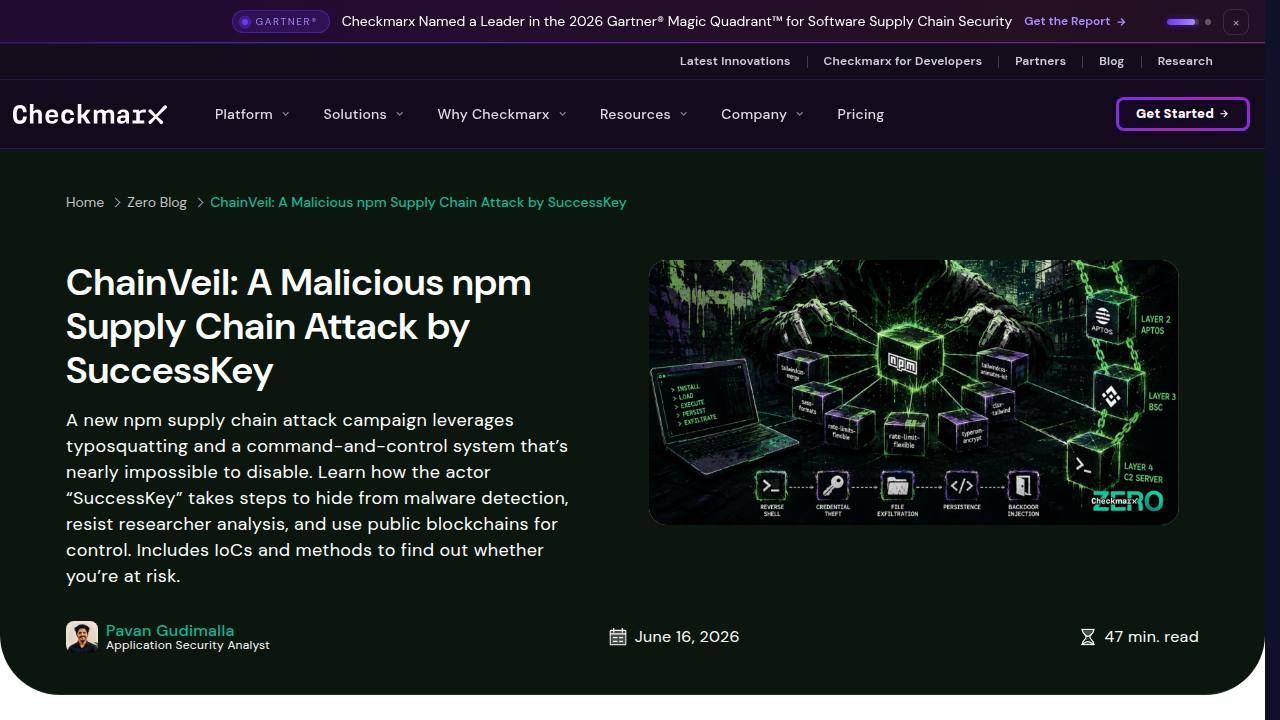Click the Get Started button
Viewport: 1280px width, 720px height.
(x=1183, y=114)
